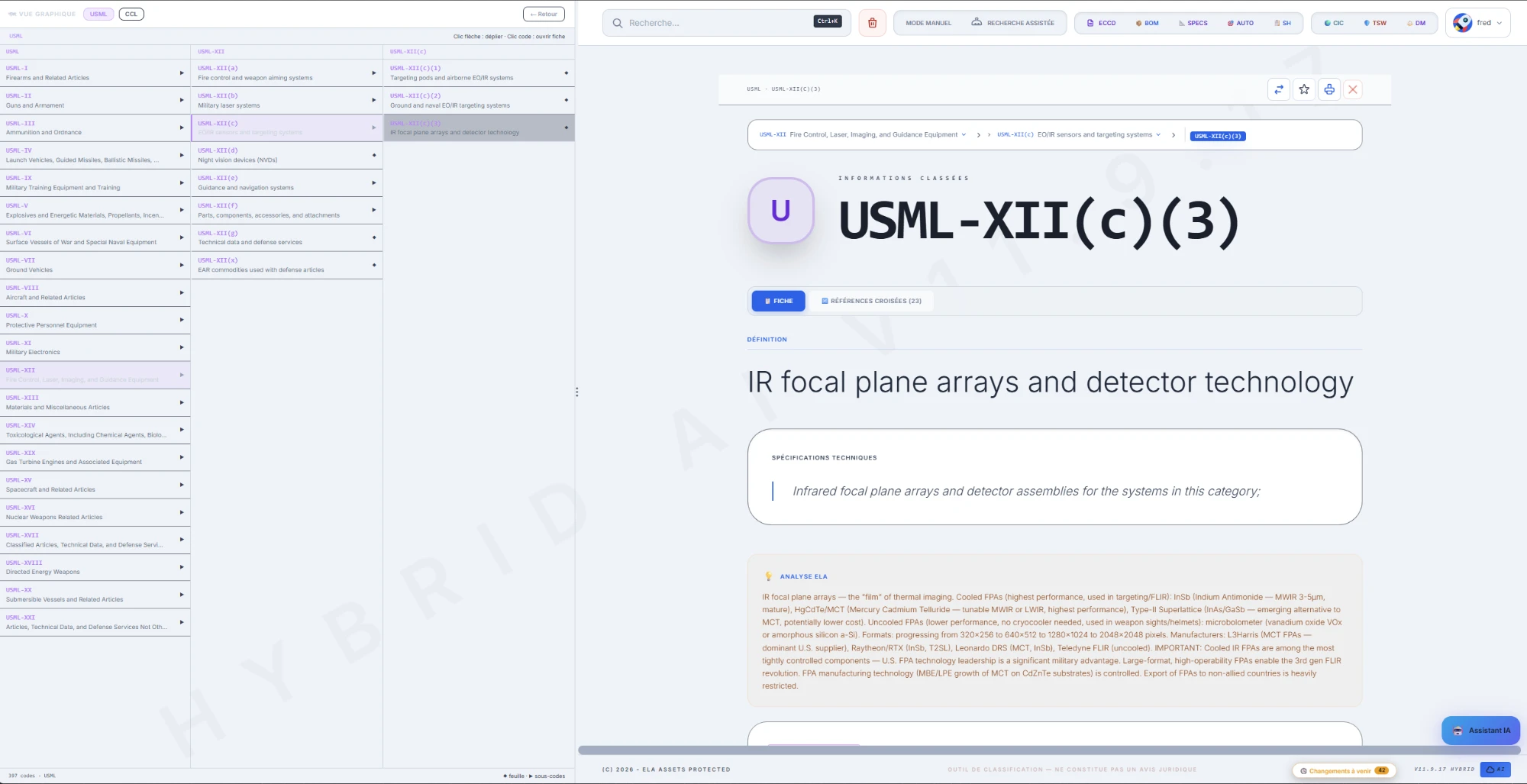Click the swap arrows icon on the record header
Viewport: 1527px width, 784px height.
[1279, 89]
